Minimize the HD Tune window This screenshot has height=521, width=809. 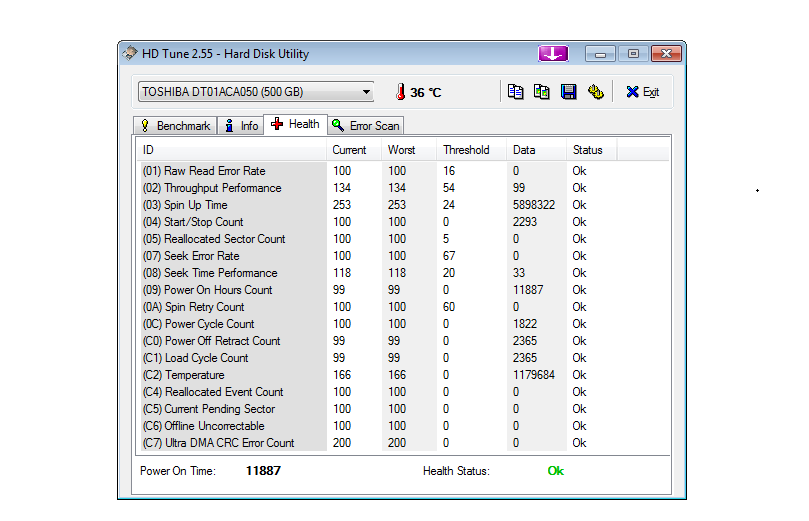point(600,54)
